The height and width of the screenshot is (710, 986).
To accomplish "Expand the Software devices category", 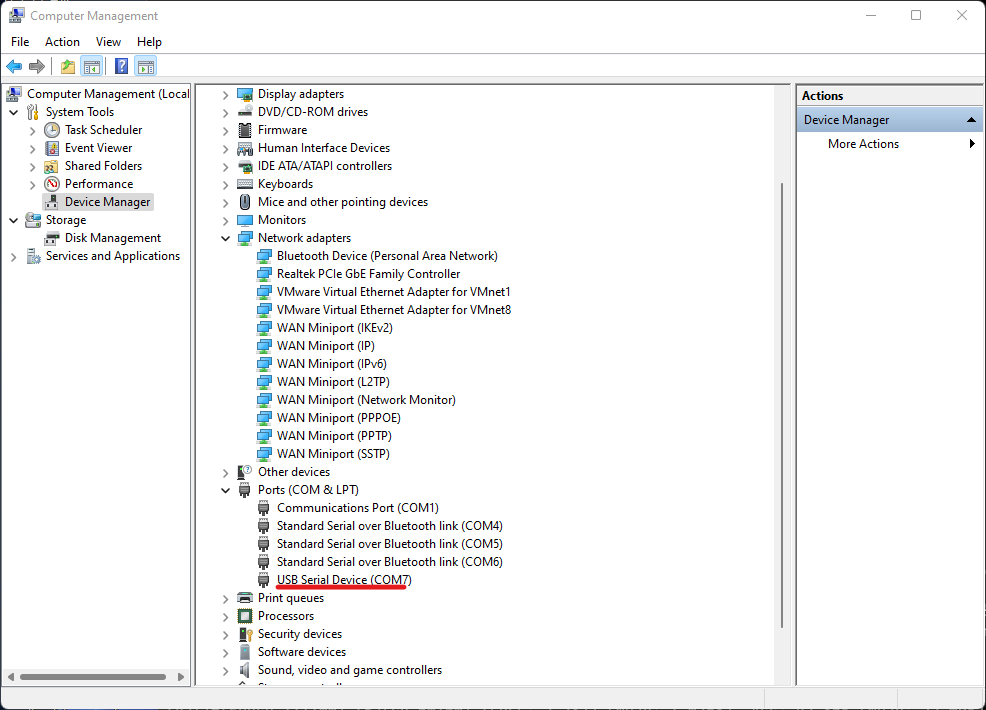I will click(225, 653).
